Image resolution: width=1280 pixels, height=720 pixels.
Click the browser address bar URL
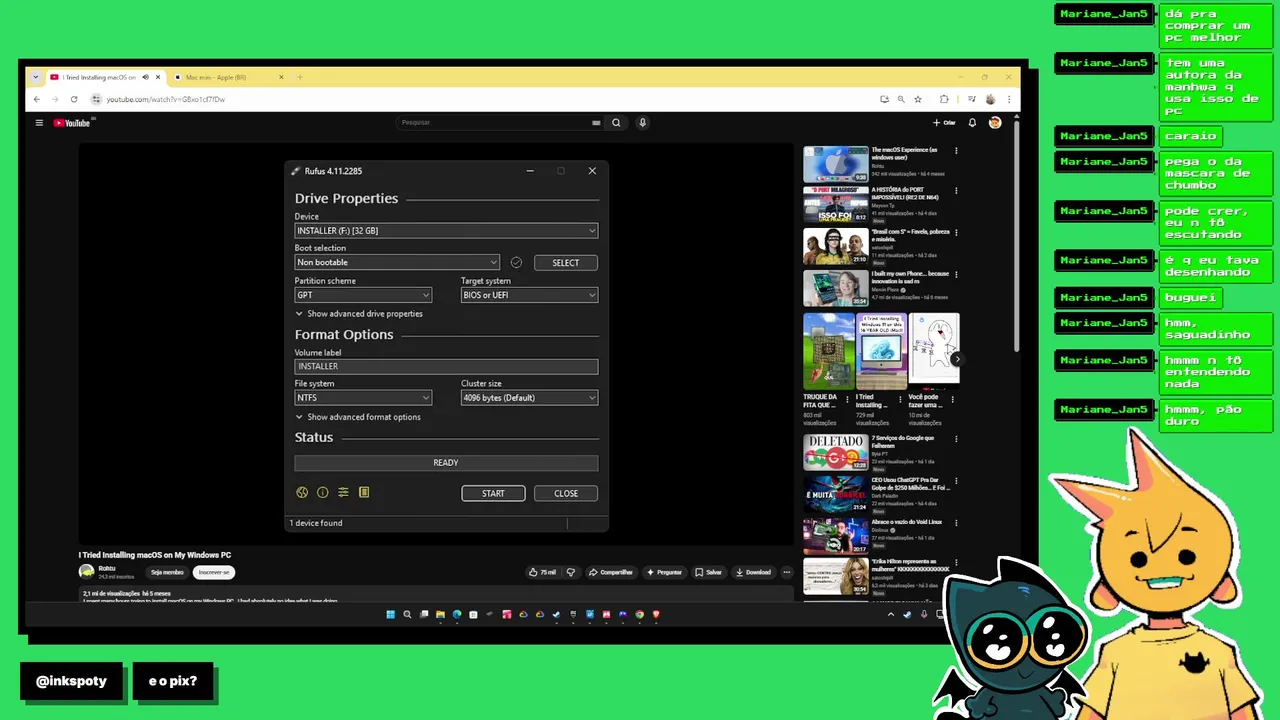[166, 99]
